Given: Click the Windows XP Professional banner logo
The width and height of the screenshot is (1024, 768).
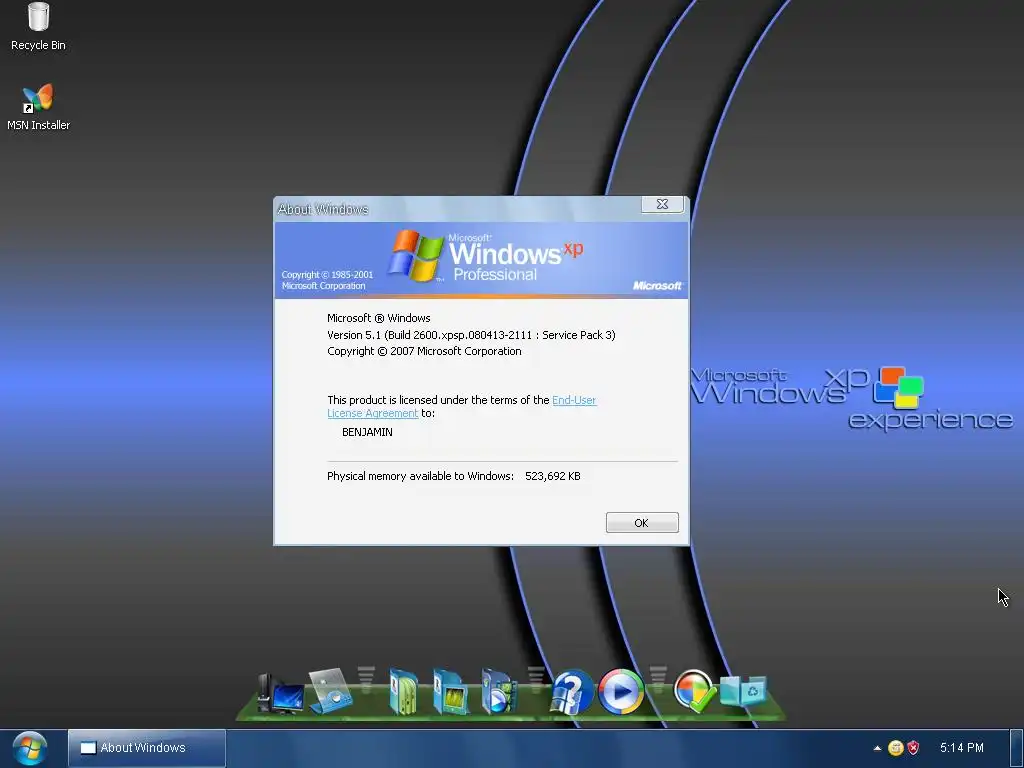Looking at the screenshot, I should click(485, 255).
